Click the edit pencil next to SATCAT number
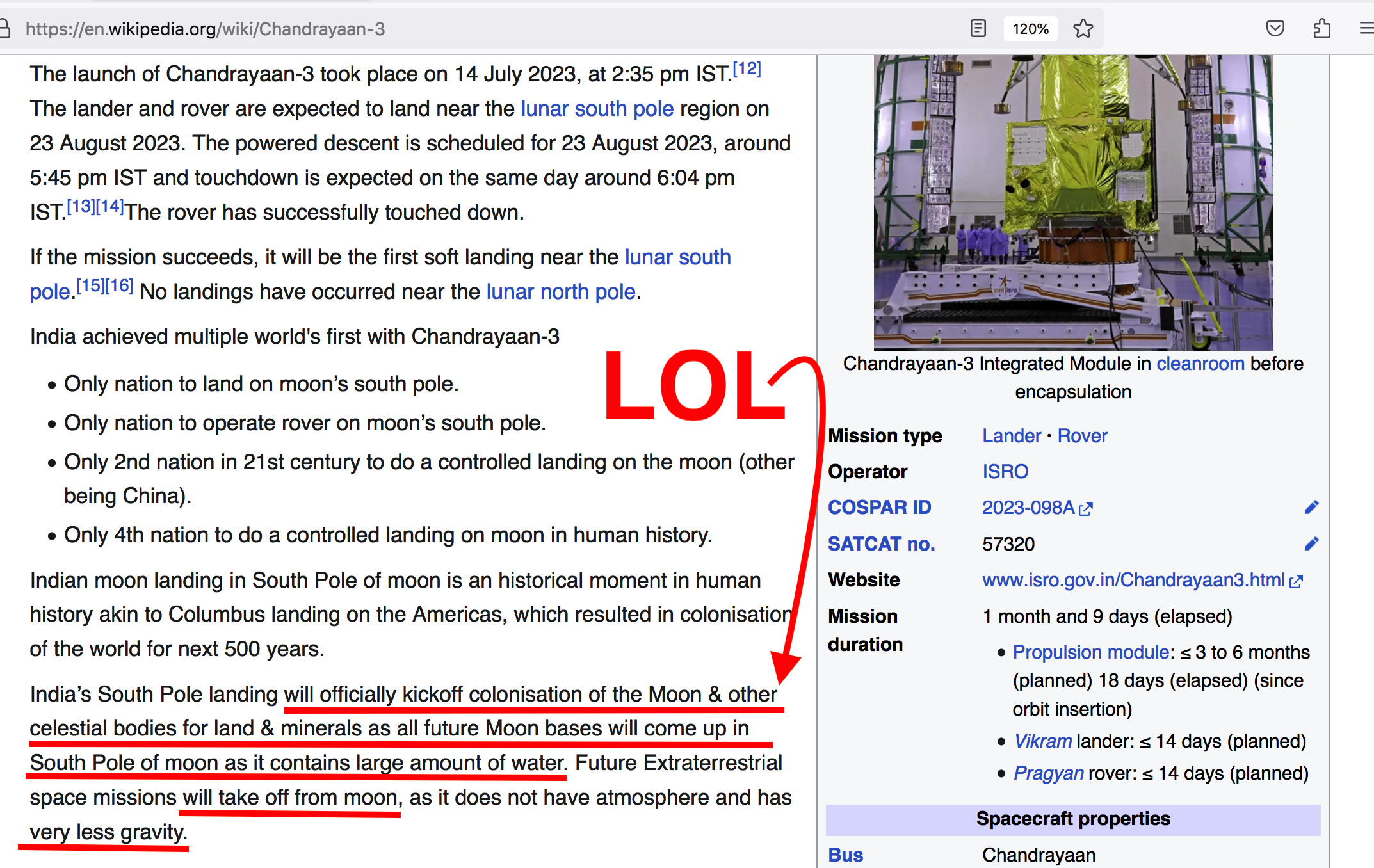The width and height of the screenshot is (1374, 868). click(x=1311, y=543)
